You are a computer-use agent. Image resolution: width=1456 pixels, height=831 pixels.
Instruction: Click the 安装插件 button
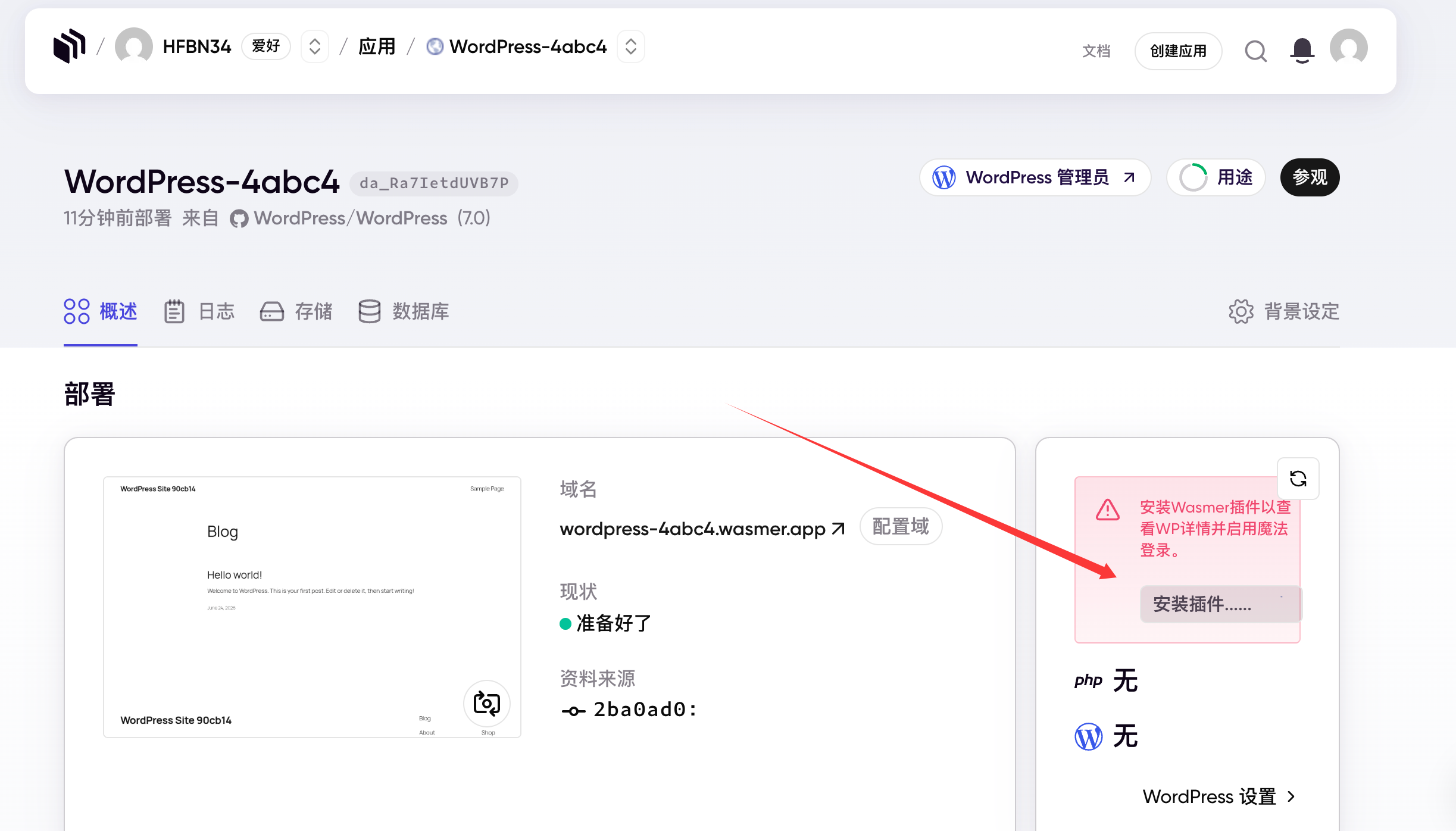coord(1220,604)
